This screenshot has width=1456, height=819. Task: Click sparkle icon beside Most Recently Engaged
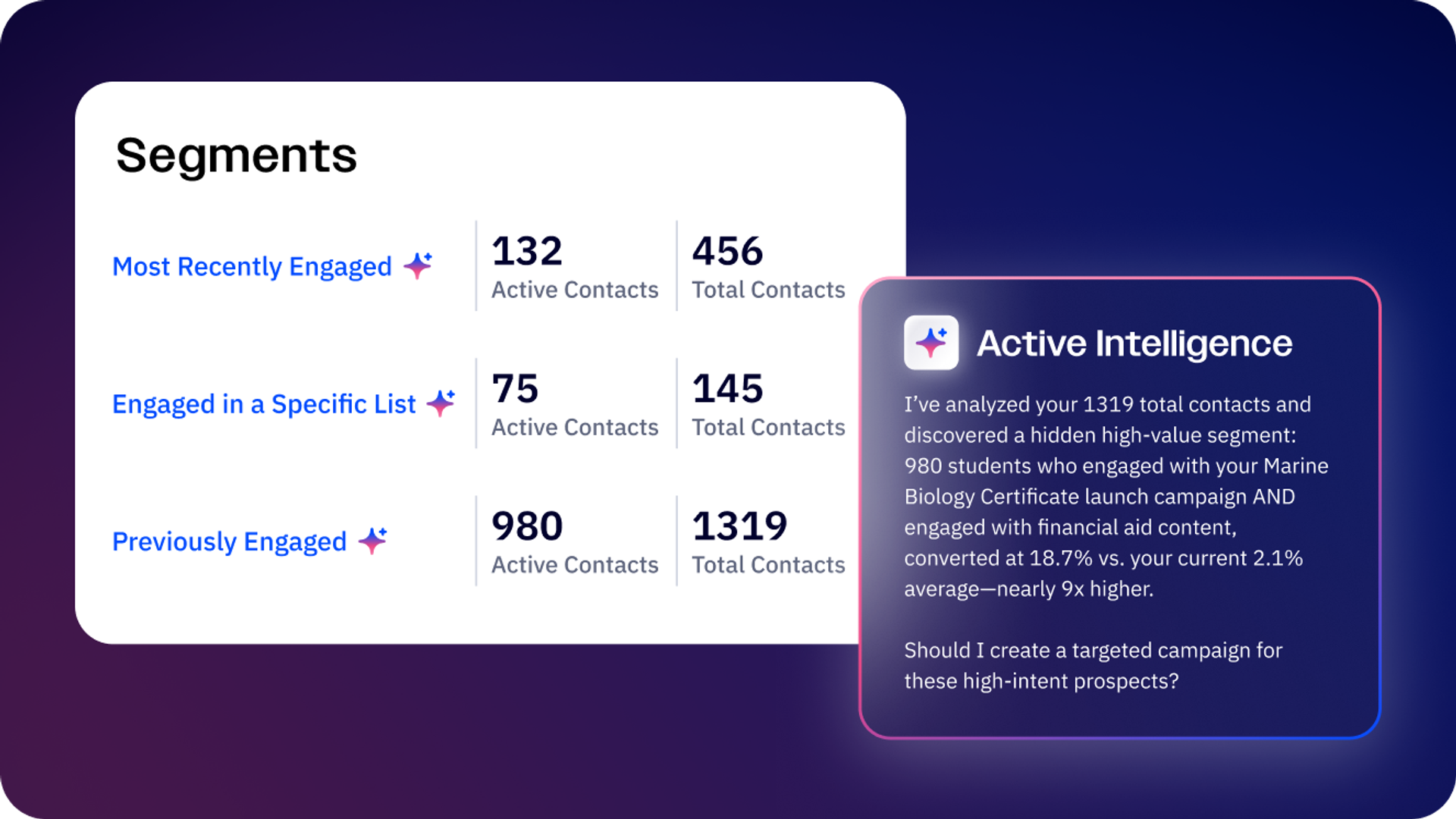point(418,265)
